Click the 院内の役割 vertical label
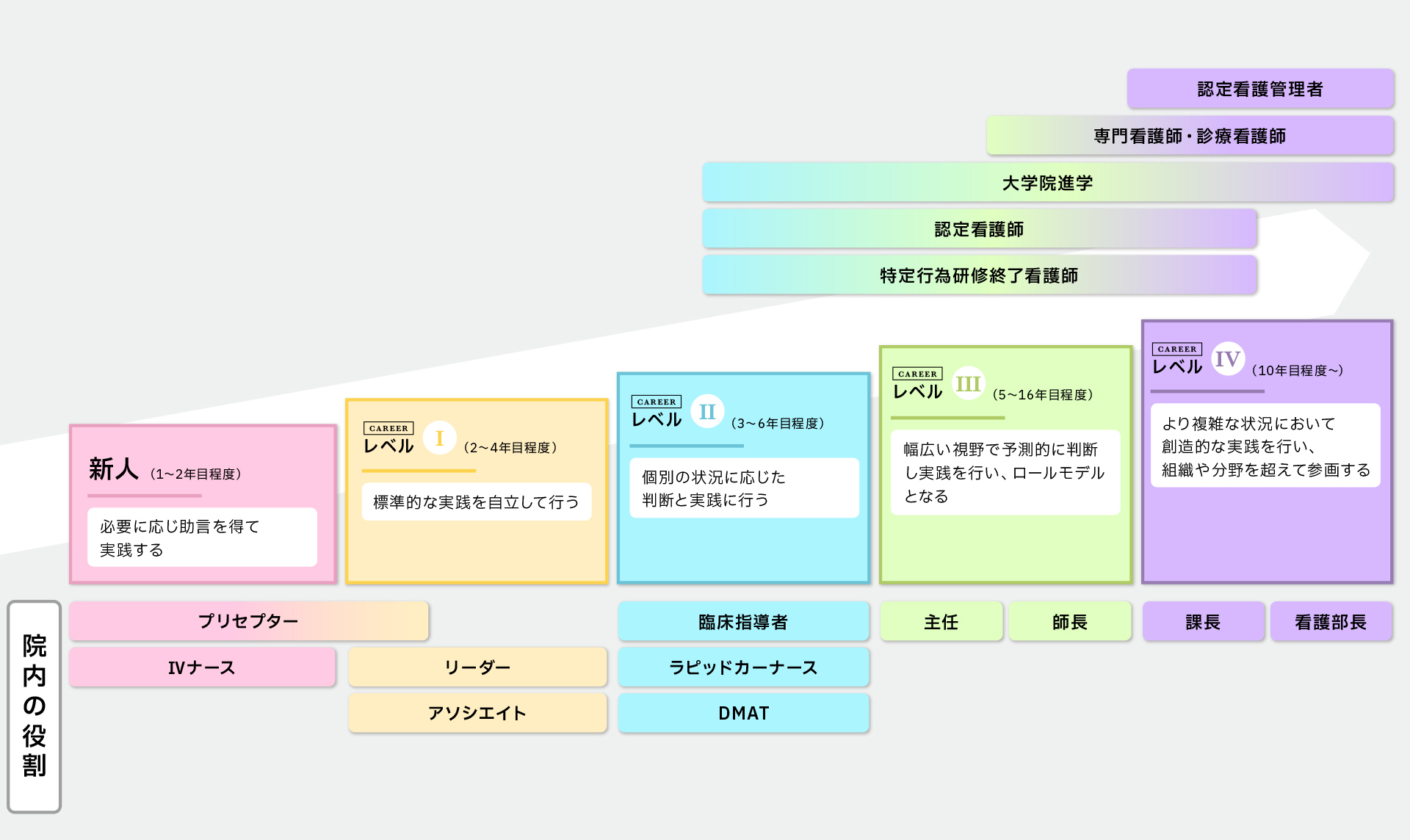The width and height of the screenshot is (1410, 840). (34, 706)
